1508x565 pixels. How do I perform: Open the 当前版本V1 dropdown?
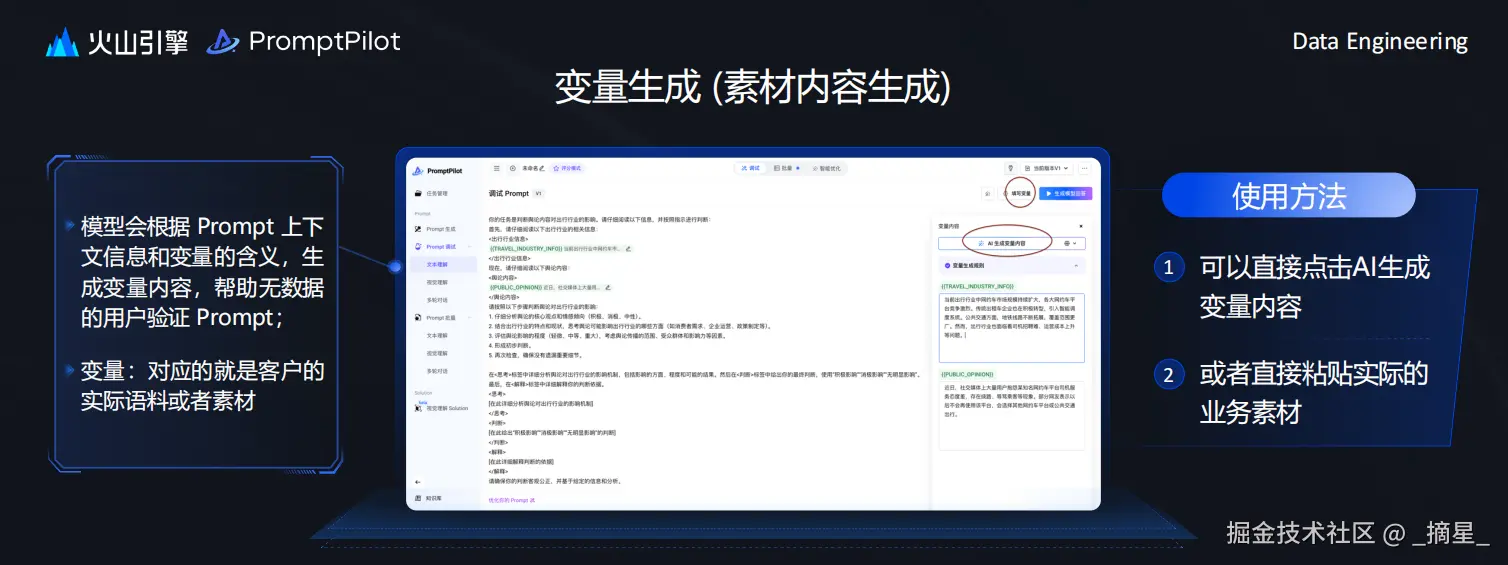(x=1048, y=168)
